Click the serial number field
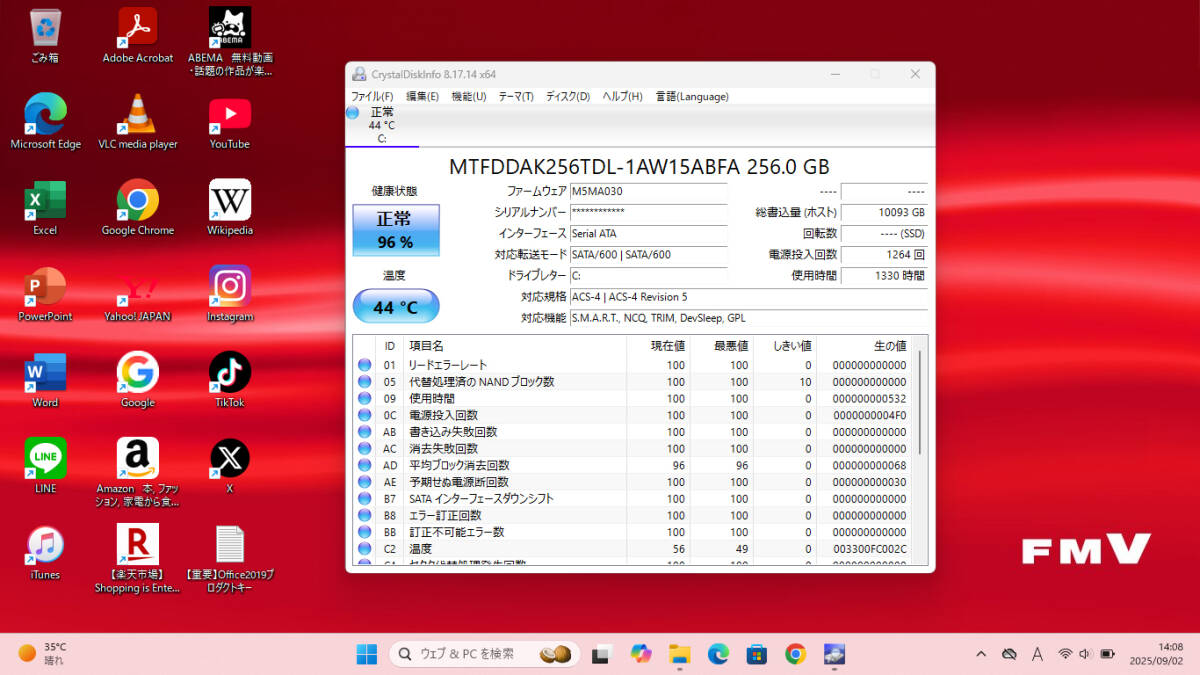Viewport: 1200px width, 675px height. point(649,212)
